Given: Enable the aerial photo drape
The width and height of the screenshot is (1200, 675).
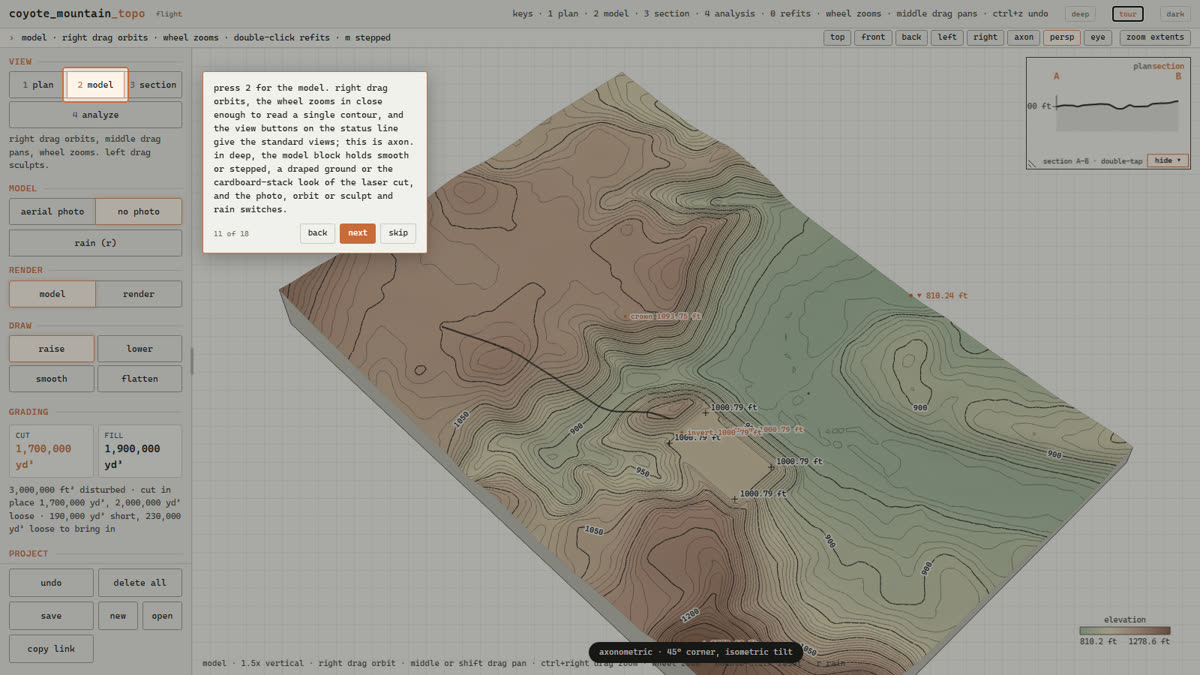Looking at the screenshot, I should (52, 212).
